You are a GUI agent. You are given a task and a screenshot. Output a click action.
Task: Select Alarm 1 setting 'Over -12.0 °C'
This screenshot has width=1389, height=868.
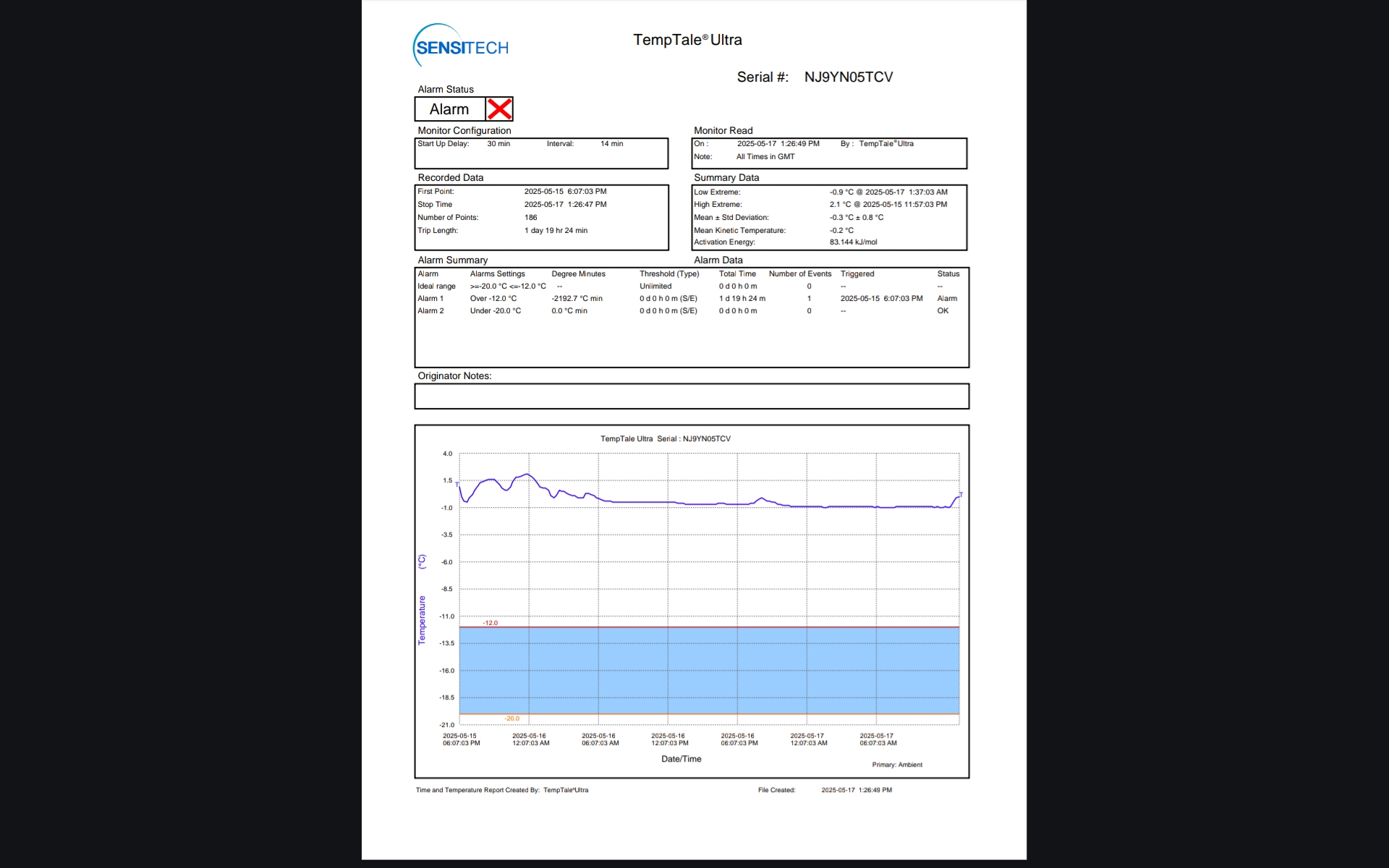(493, 299)
